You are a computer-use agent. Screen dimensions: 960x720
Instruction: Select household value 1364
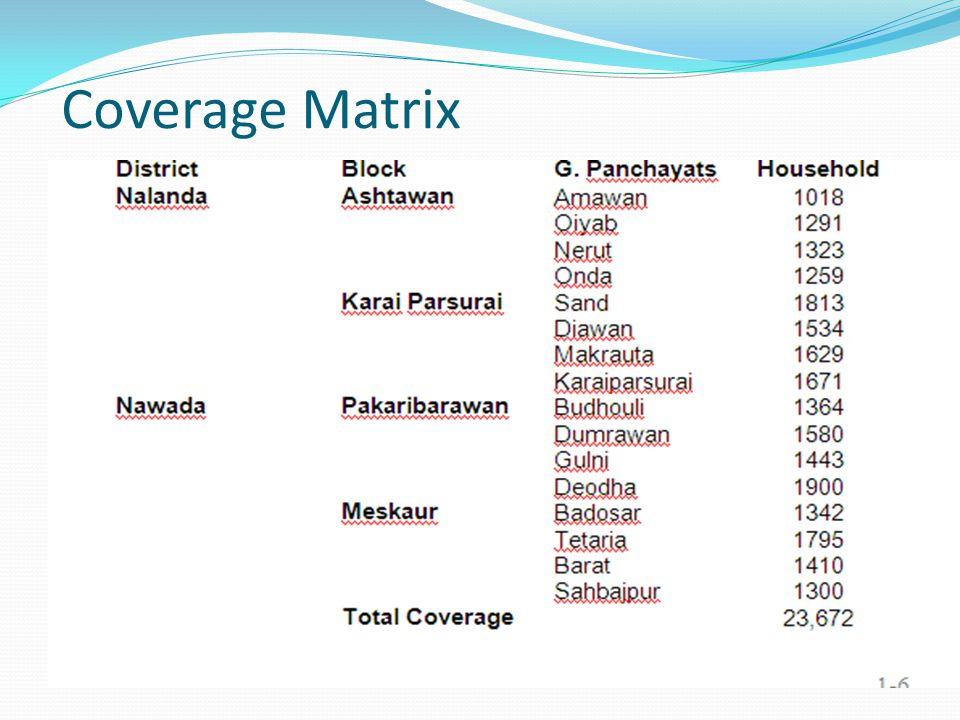pos(819,407)
